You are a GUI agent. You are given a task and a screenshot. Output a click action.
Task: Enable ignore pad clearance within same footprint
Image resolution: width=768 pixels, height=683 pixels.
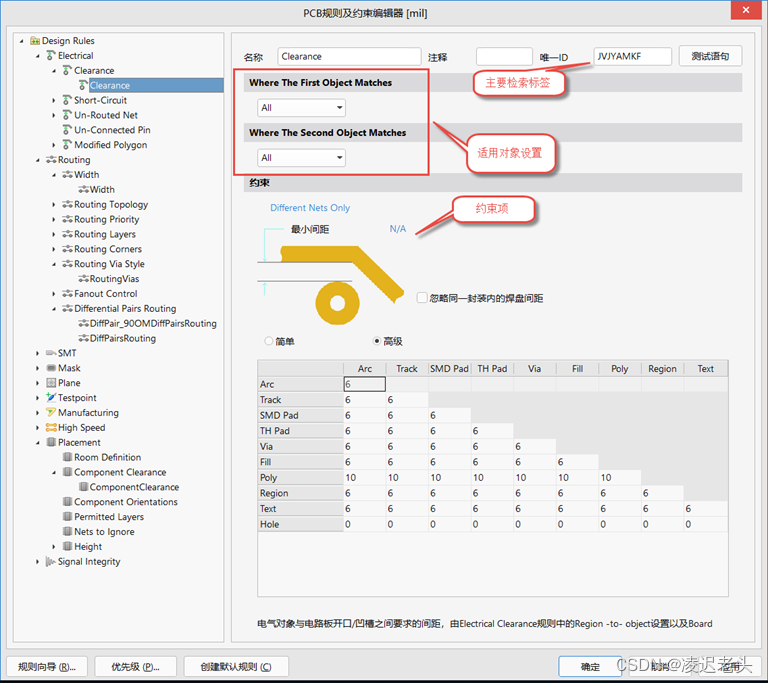pyautogui.click(x=422, y=298)
